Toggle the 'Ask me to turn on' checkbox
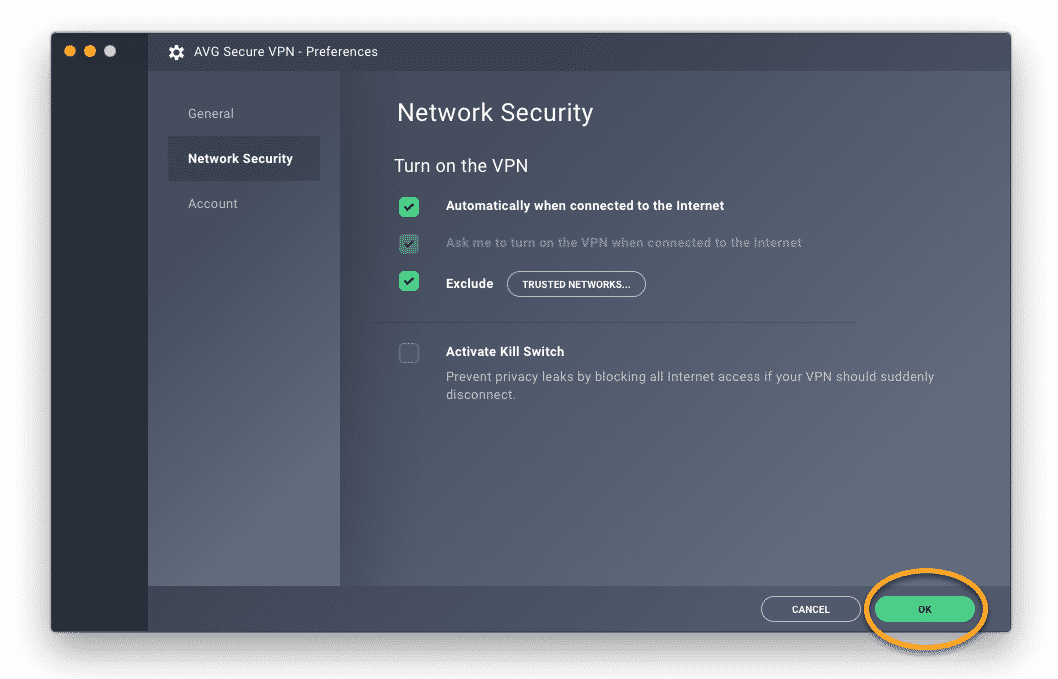 click(409, 244)
